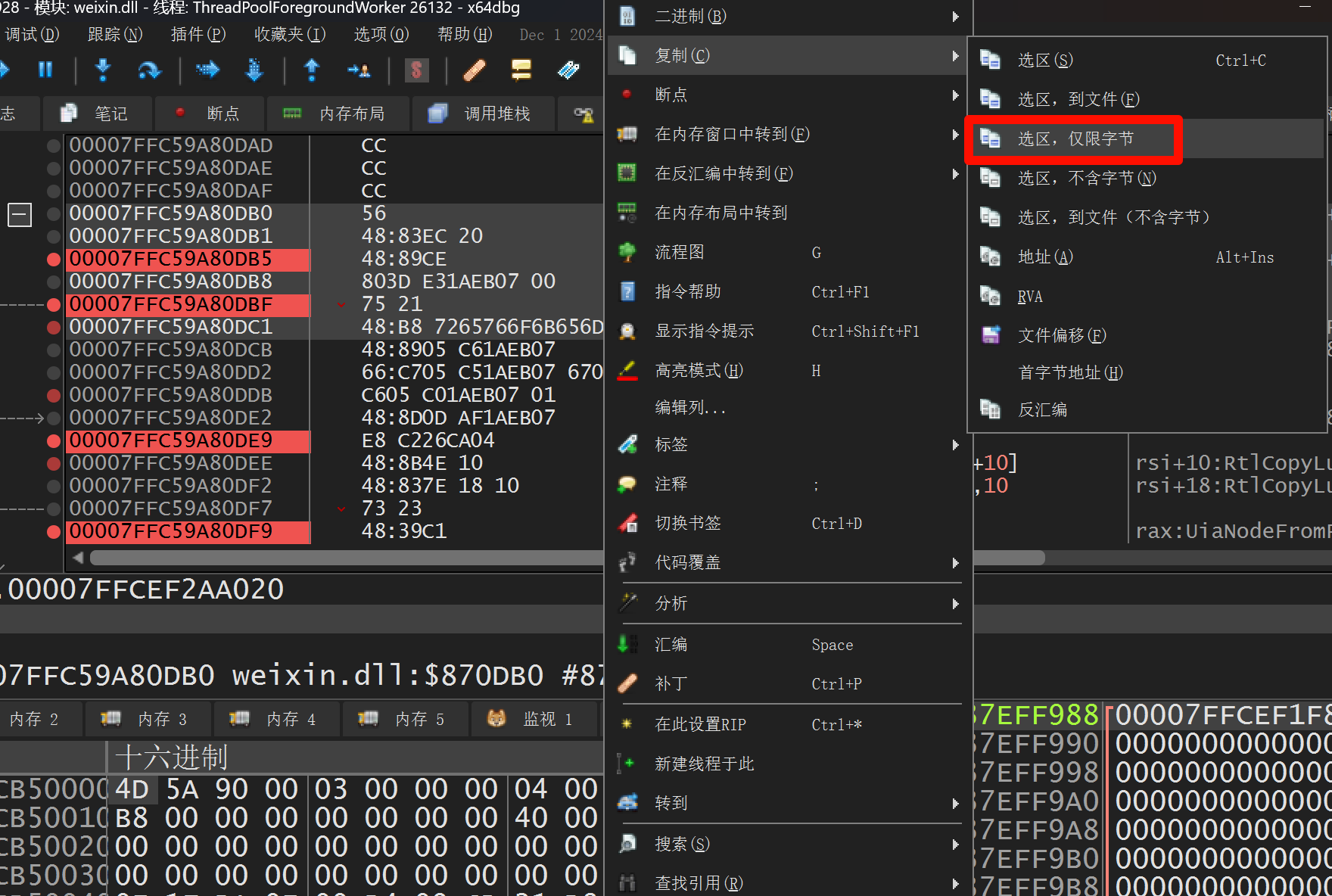Viewport: 1332px width, 896px height.
Task: Select 切换书签 entry
Action: (x=789, y=523)
